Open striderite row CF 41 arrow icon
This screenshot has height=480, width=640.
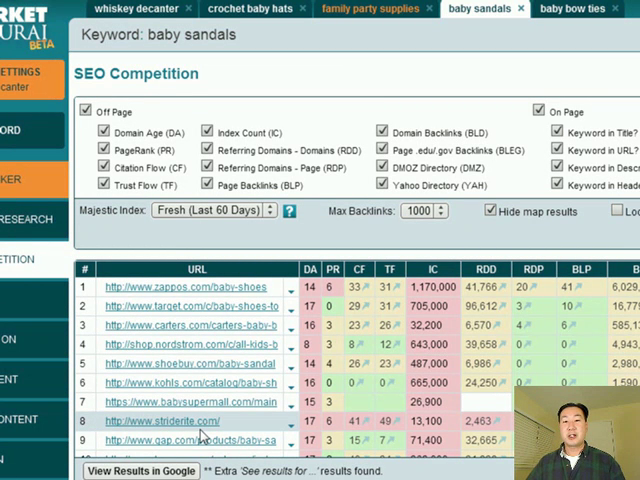(366, 421)
